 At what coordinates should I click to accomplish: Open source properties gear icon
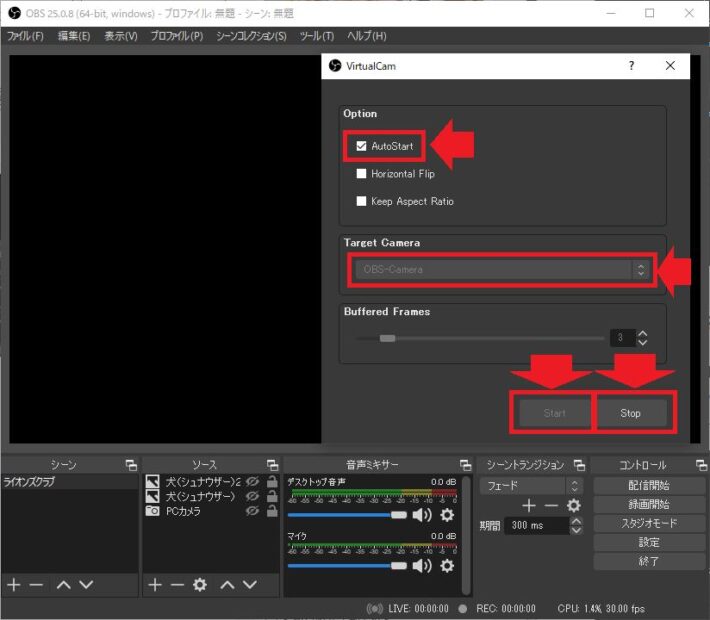pyautogui.click(x=200, y=585)
